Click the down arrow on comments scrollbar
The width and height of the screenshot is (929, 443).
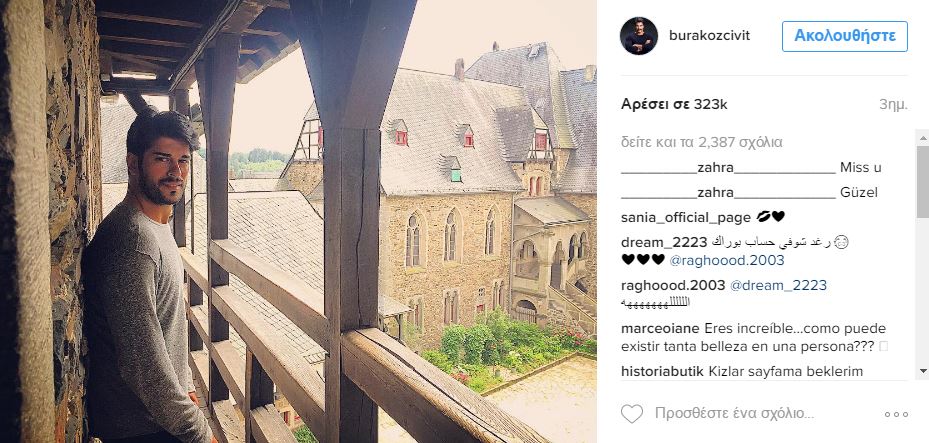click(x=922, y=371)
